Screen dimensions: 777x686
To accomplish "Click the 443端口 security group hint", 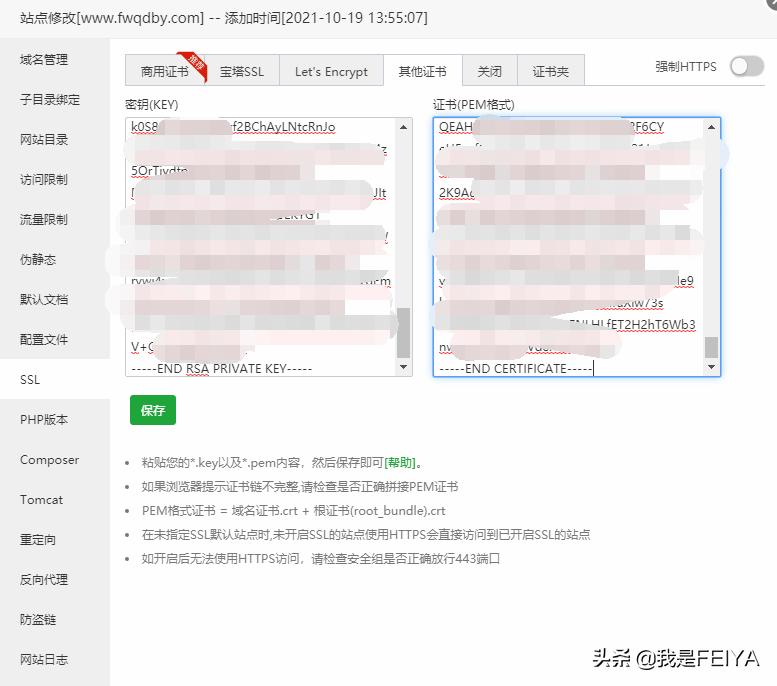I will [321, 559].
